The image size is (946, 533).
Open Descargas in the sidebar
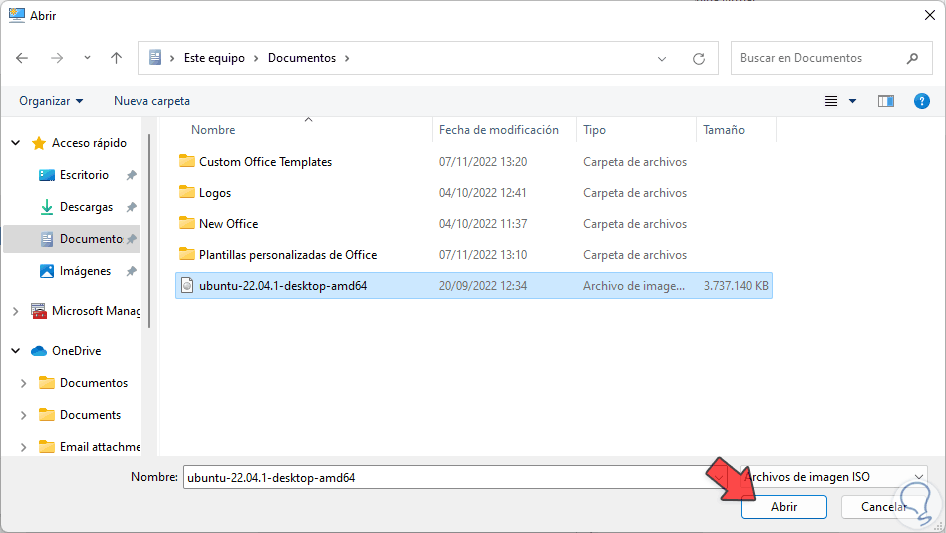[x=86, y=207]
